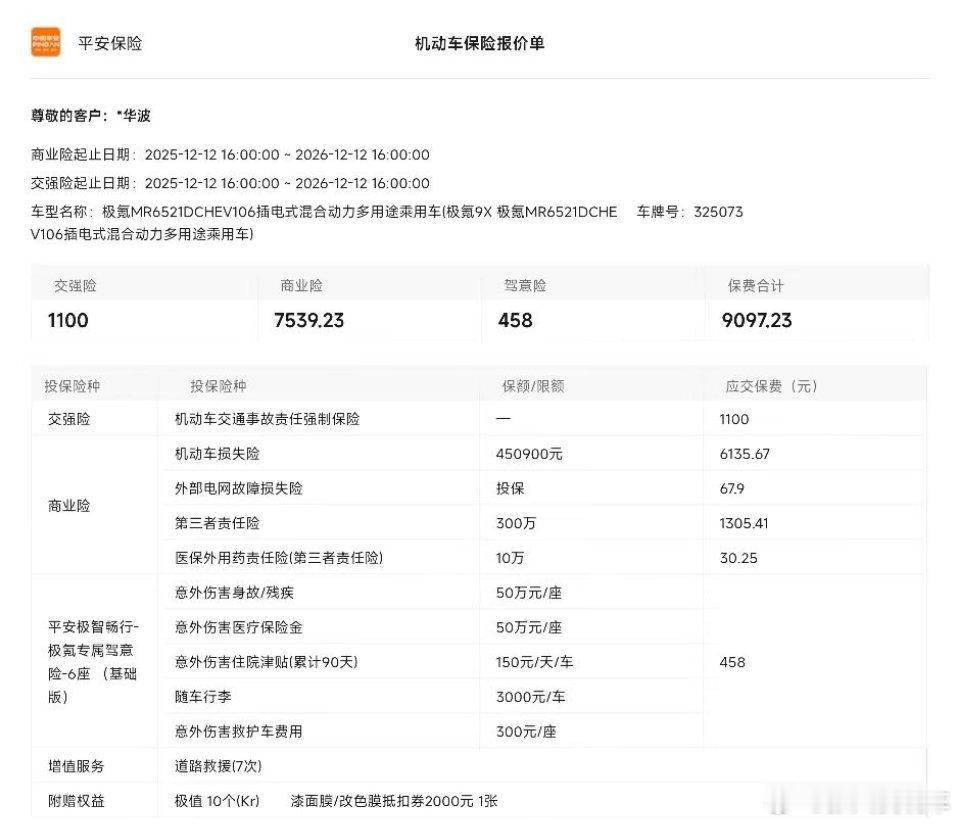The height and width of the screenshot is (824, 960).
Task: Click the 平安极智畅行 insurance category cell
Action: click(x=93, y=662)
